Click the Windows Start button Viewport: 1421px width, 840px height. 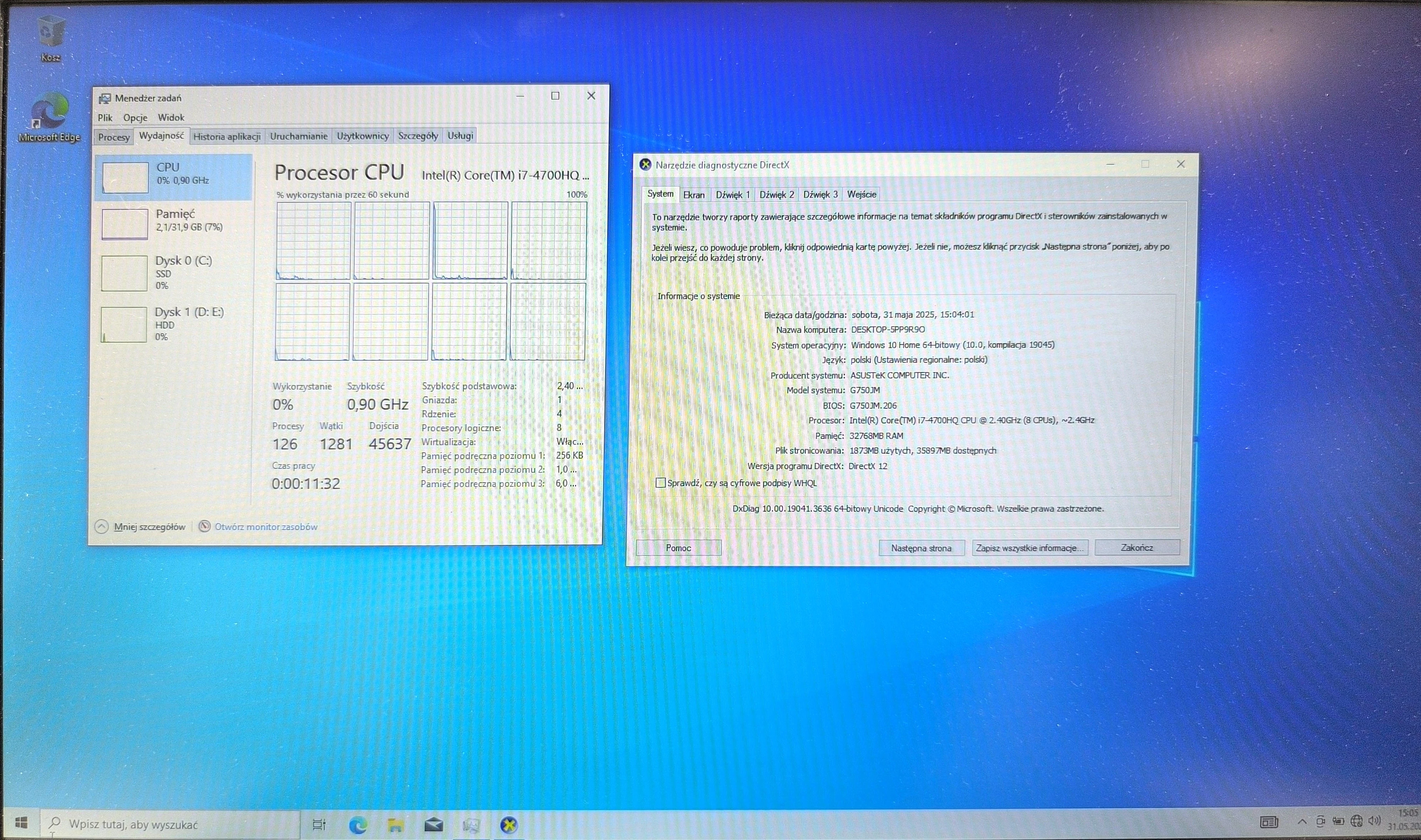coord(21,823)
